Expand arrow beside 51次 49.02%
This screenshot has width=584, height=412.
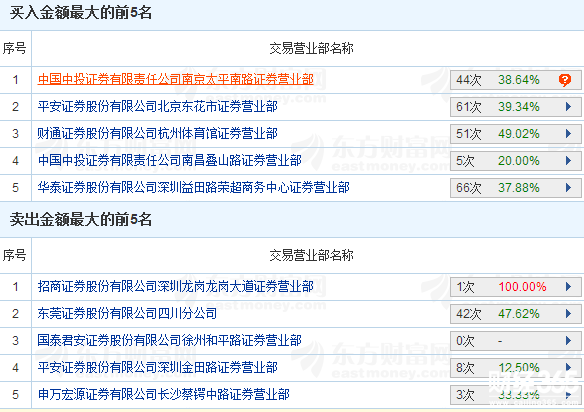tap(568, 134)
